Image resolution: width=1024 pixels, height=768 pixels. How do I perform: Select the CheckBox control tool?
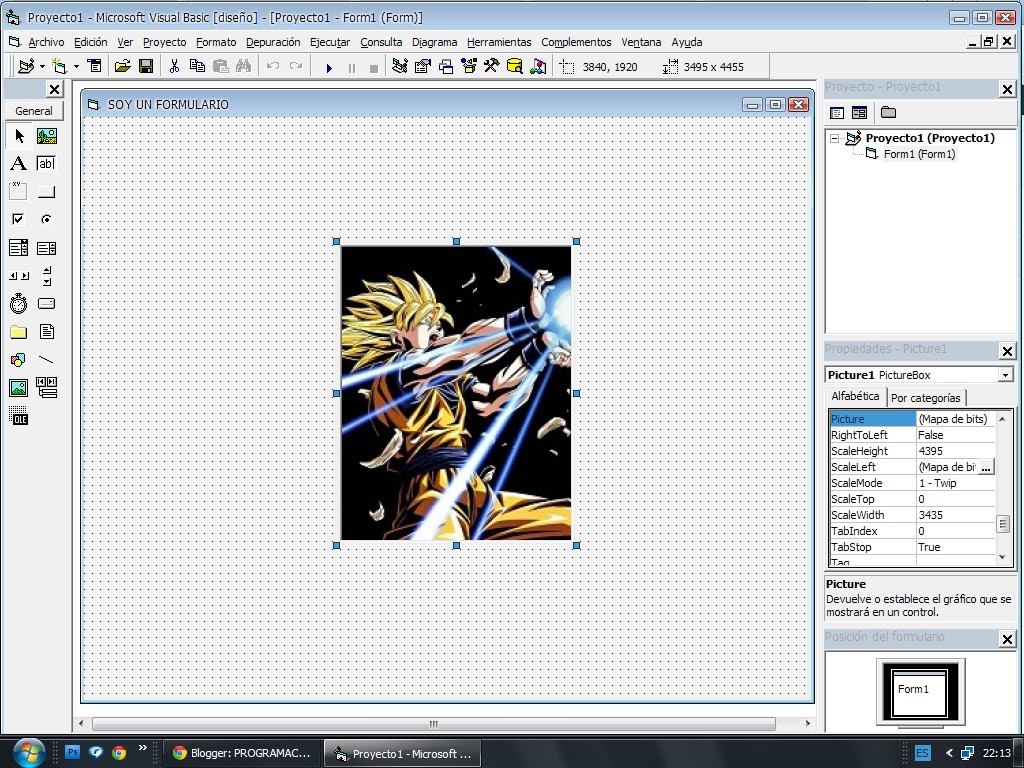pyautogui.click(x=17, y=217)
